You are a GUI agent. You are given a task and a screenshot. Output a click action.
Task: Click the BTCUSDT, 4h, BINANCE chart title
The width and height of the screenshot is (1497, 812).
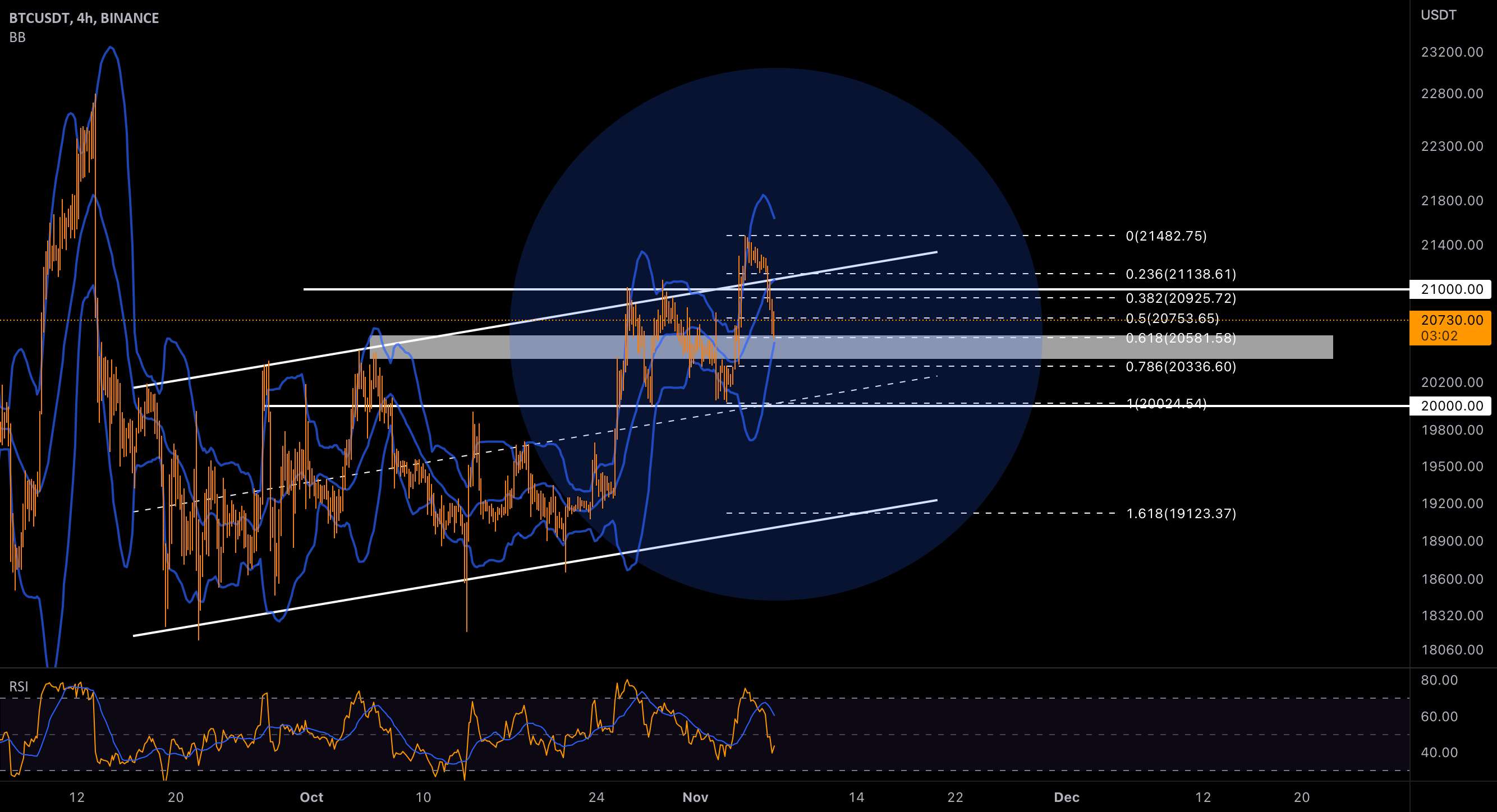point(84,18)
